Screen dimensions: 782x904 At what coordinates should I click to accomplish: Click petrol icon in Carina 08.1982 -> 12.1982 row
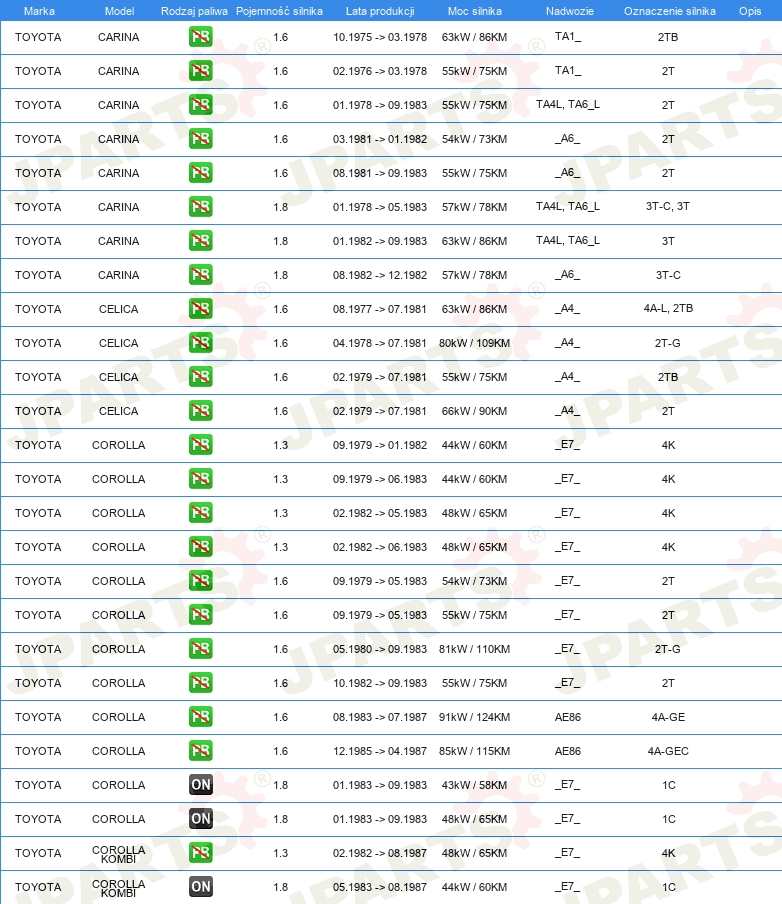click(x=201, y=276)
